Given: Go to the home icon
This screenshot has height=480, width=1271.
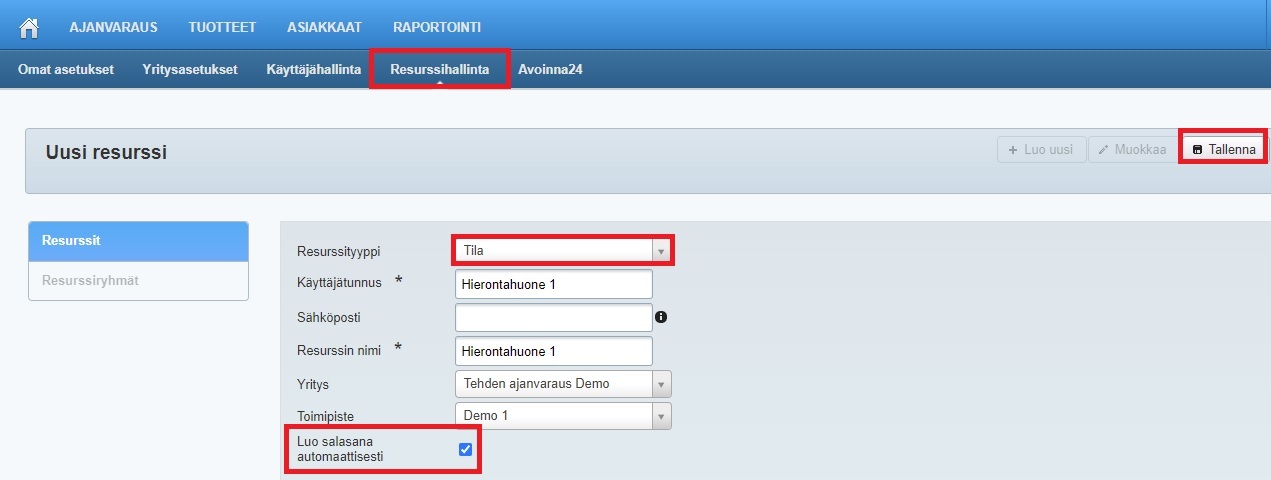Looking at the screenshot, I should (29, 26).
